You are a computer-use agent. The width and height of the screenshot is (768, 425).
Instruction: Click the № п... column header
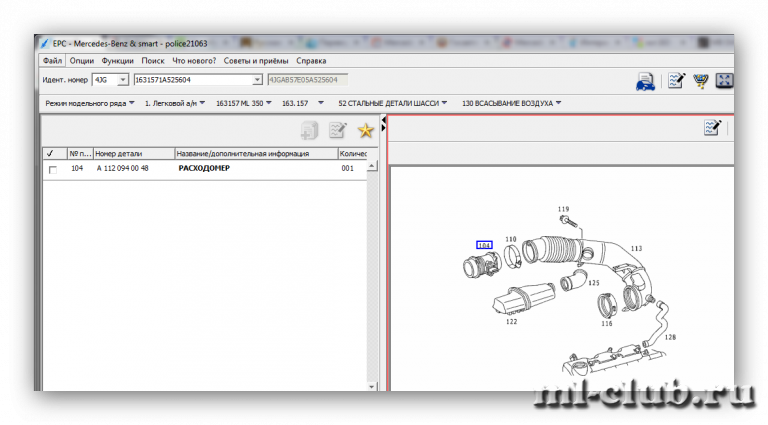tap(80, 153)
